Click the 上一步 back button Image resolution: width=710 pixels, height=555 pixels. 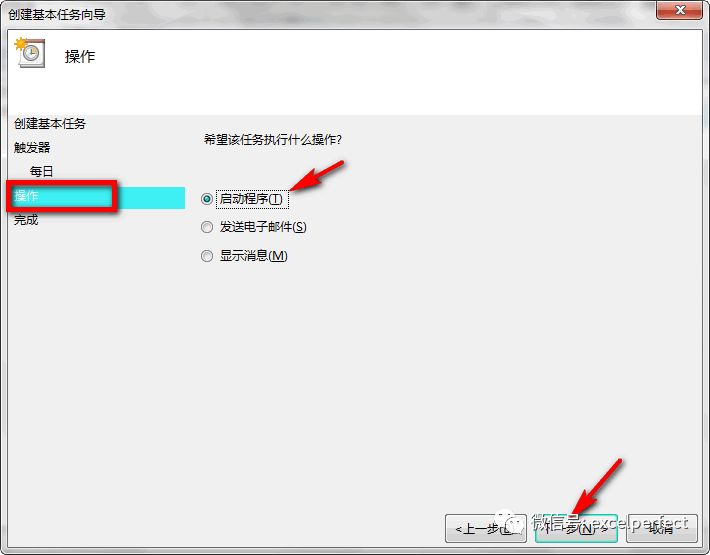[486, 528]
